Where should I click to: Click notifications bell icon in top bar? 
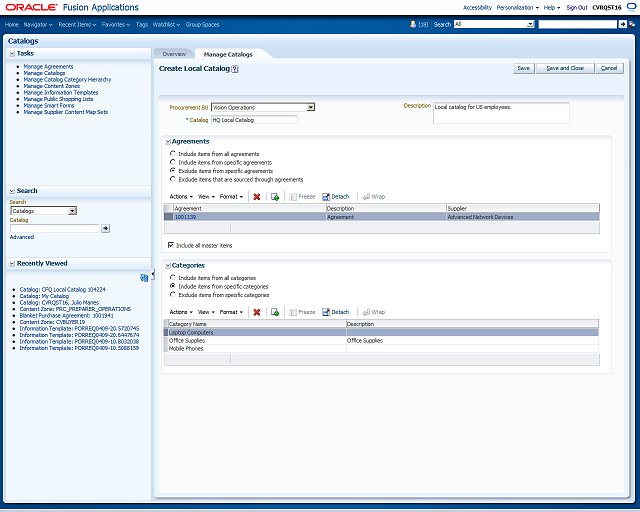click(413, 24)
